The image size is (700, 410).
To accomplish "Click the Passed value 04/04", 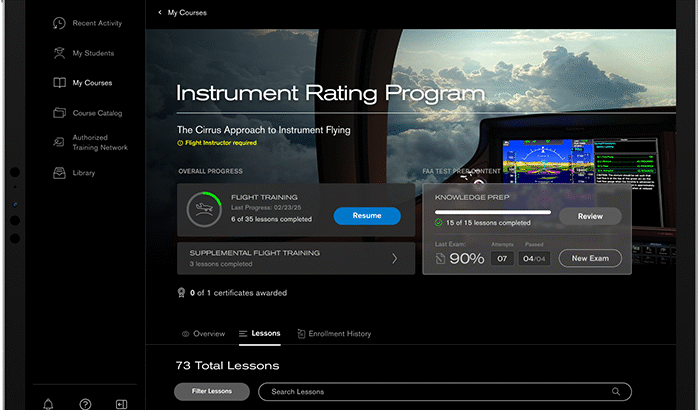I will [x=534, y=259].
